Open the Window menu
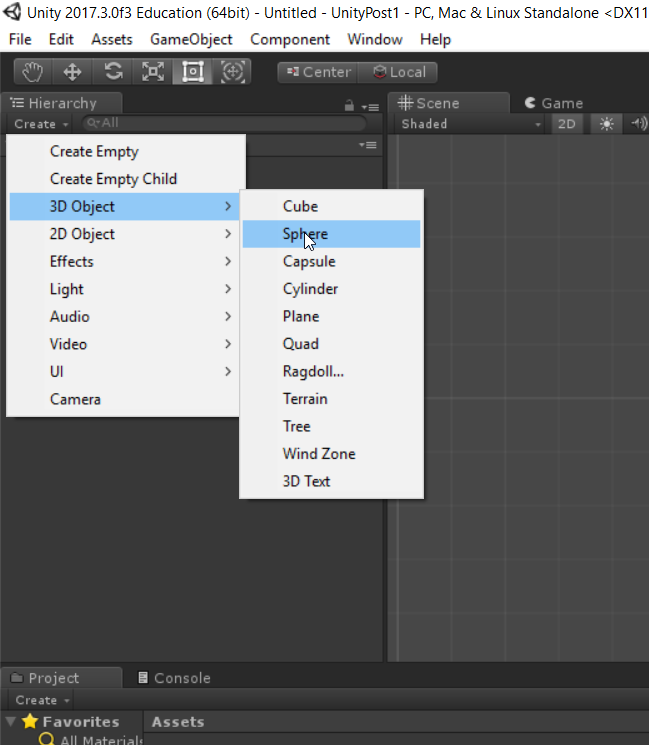 [x=375, y=39]
